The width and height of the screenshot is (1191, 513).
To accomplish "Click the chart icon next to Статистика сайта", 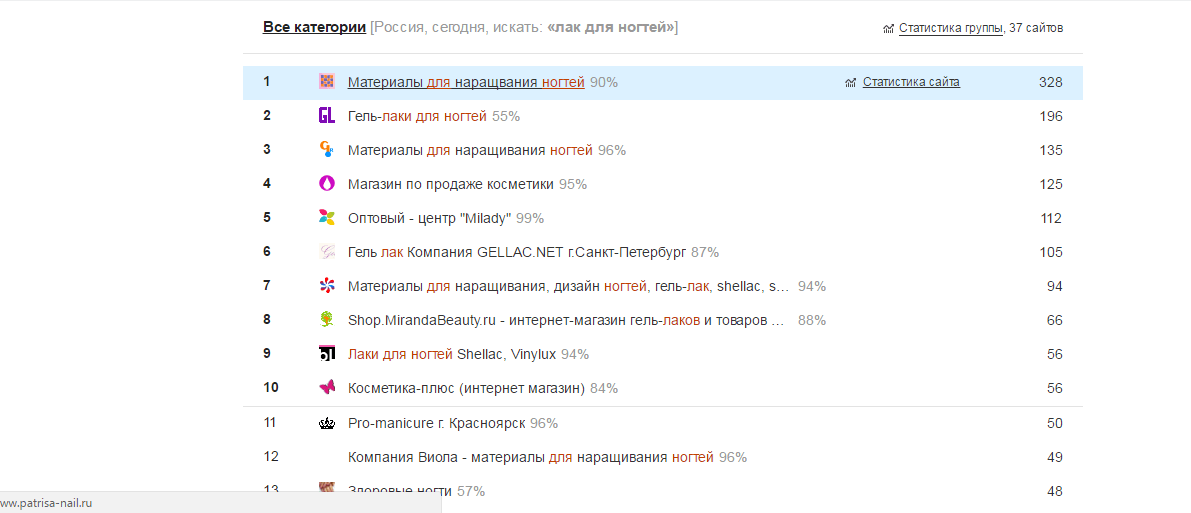I will point(851,83).
